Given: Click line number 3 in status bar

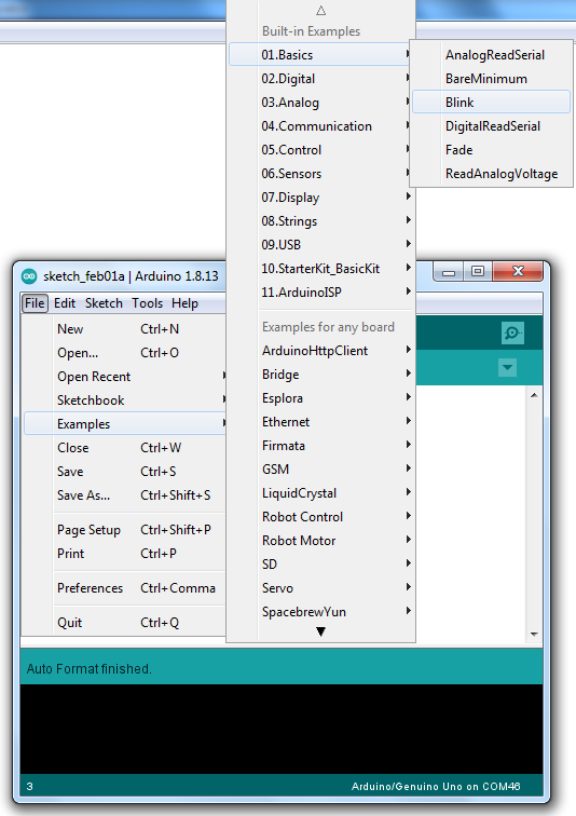Looking at the screenshot, I should click(x=30, y=786).
